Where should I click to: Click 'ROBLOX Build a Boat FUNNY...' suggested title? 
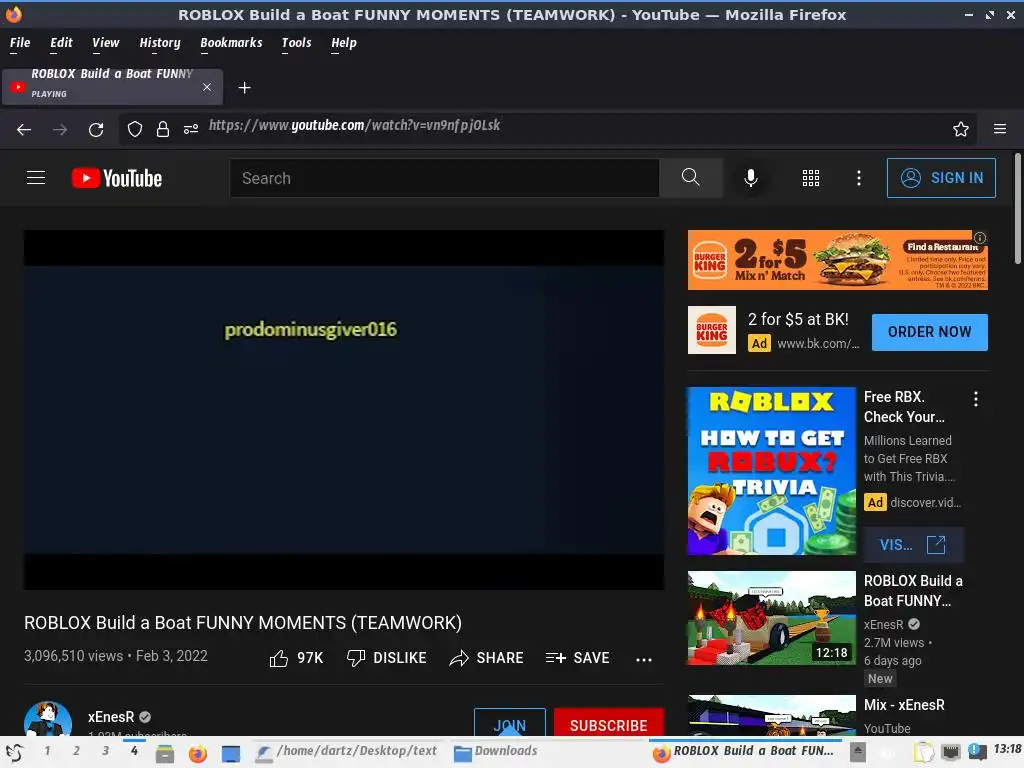point(913,591)
